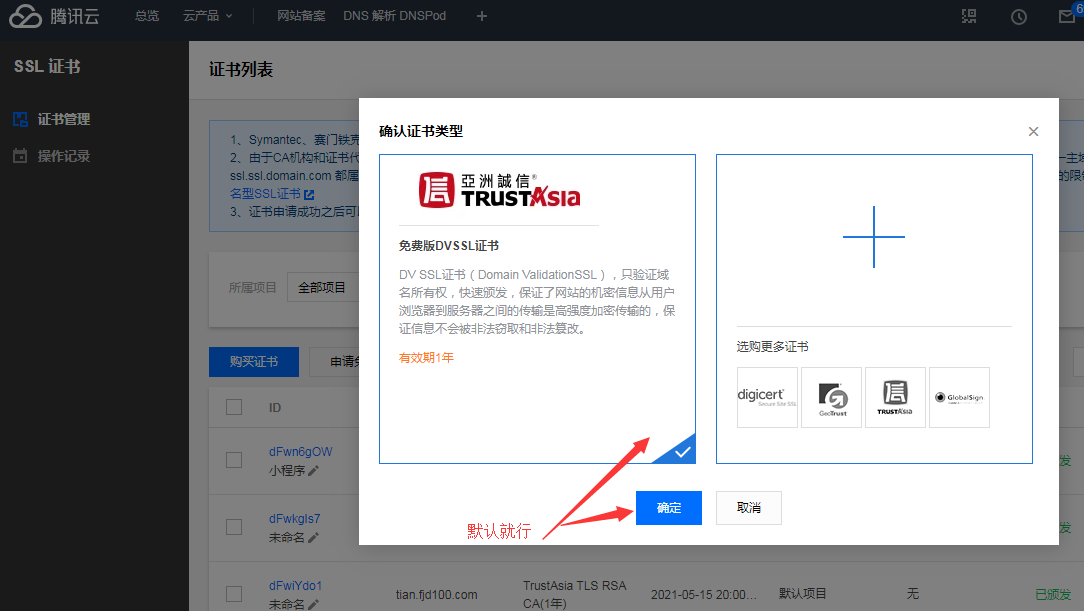
Task: Open certificate ID dFwiYdo1 link
Action: (295, 585)
